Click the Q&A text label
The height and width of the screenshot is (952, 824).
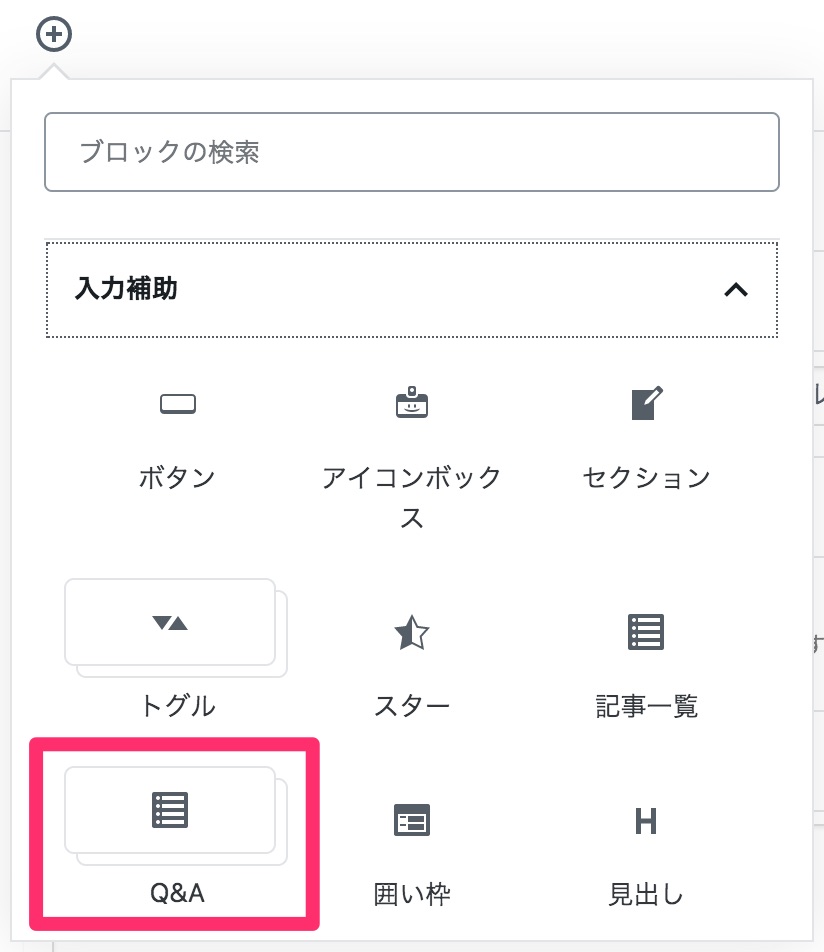(175, 893)
